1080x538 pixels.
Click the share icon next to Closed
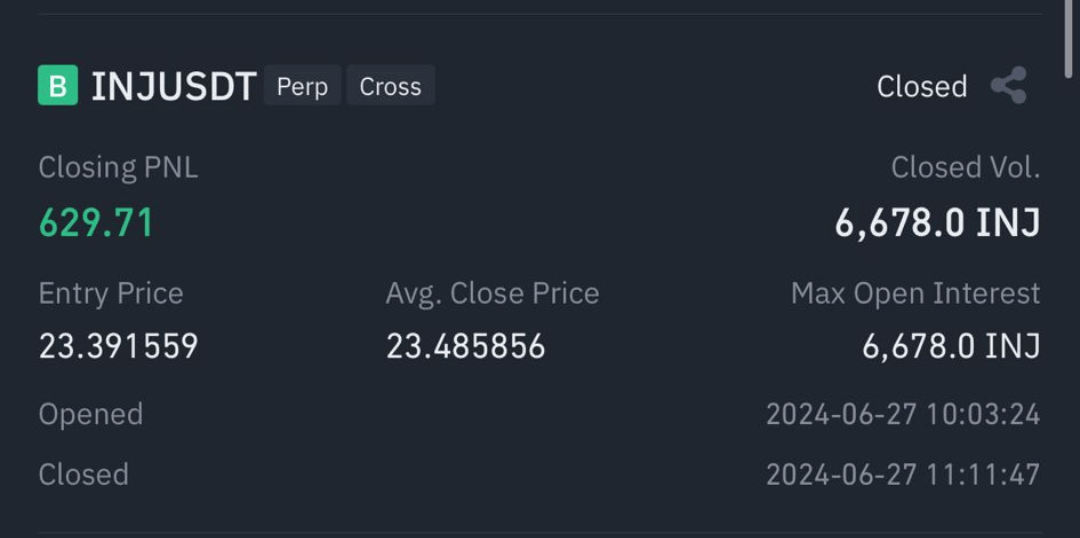pyautogui.click(x=1009, y=85)
